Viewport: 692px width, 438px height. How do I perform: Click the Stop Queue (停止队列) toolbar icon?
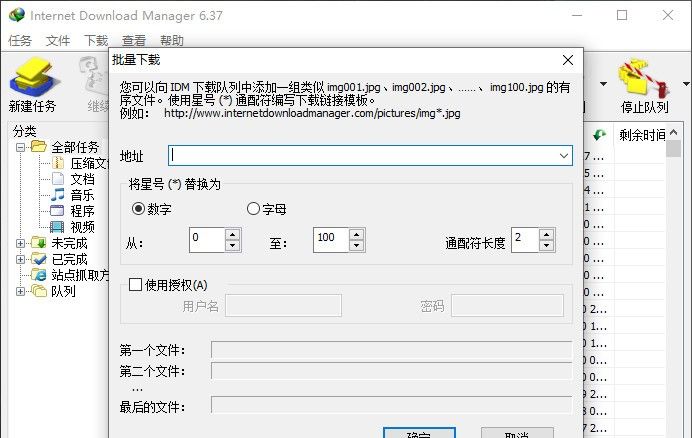(643, 78)
